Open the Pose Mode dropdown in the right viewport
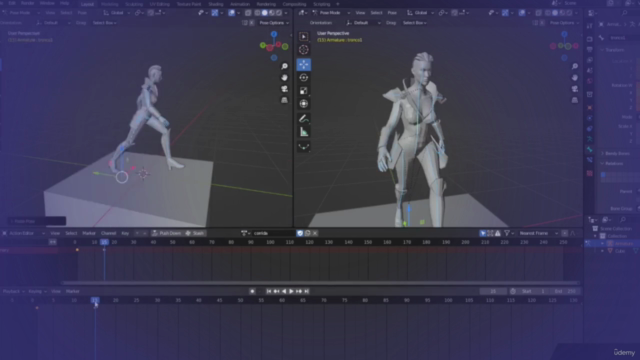Image resolution: width=640 pixels, height=360 pixels. pyautogui.click(x=331, y=13)
